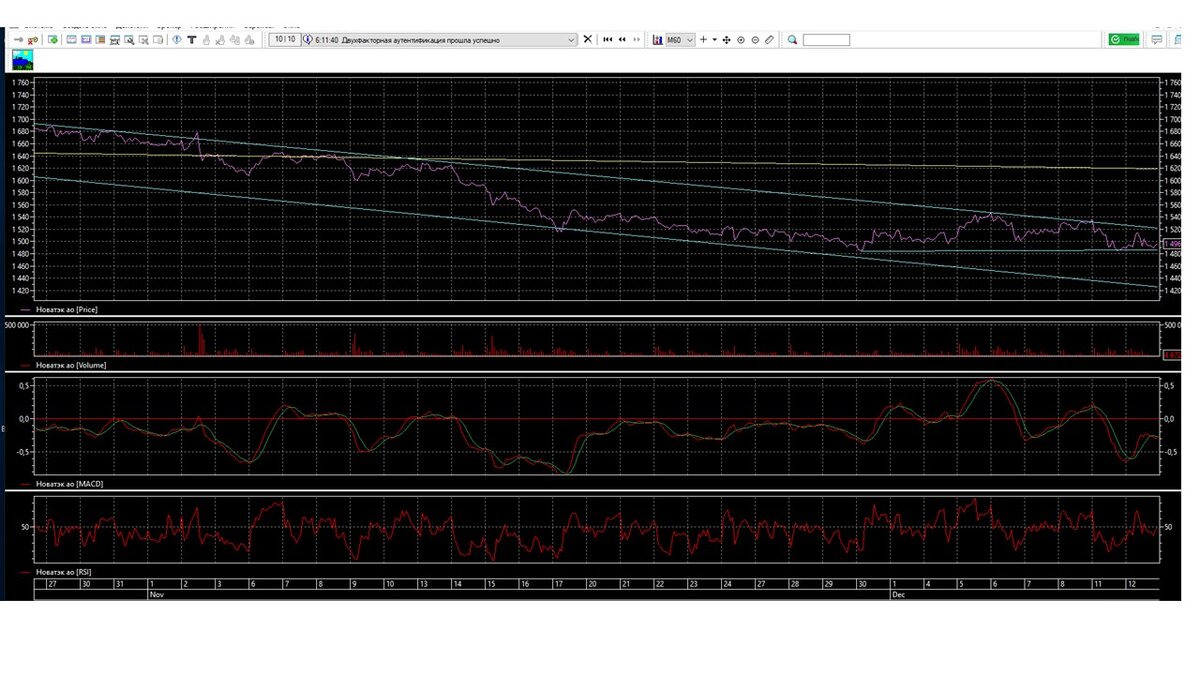Click the 'Новатэк ао [MACD]' legend label
This screenshot has width=1200, height=675.
tap(69, 484)
